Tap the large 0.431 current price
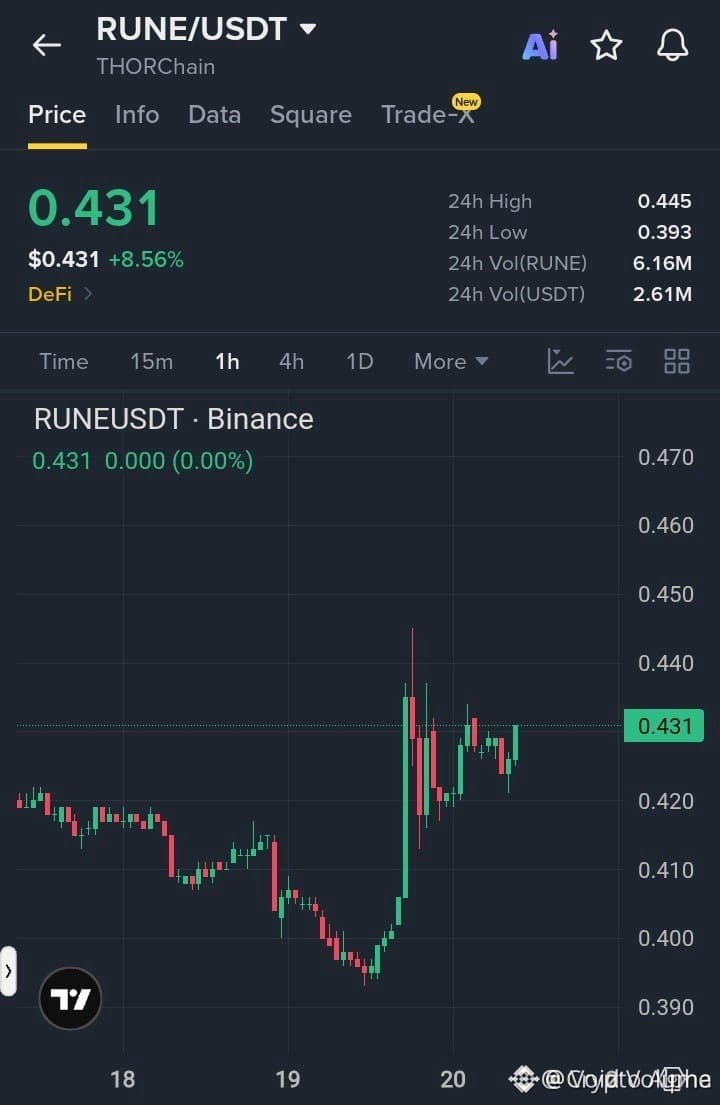This screenshot has height=1105, width=720. 94,209
